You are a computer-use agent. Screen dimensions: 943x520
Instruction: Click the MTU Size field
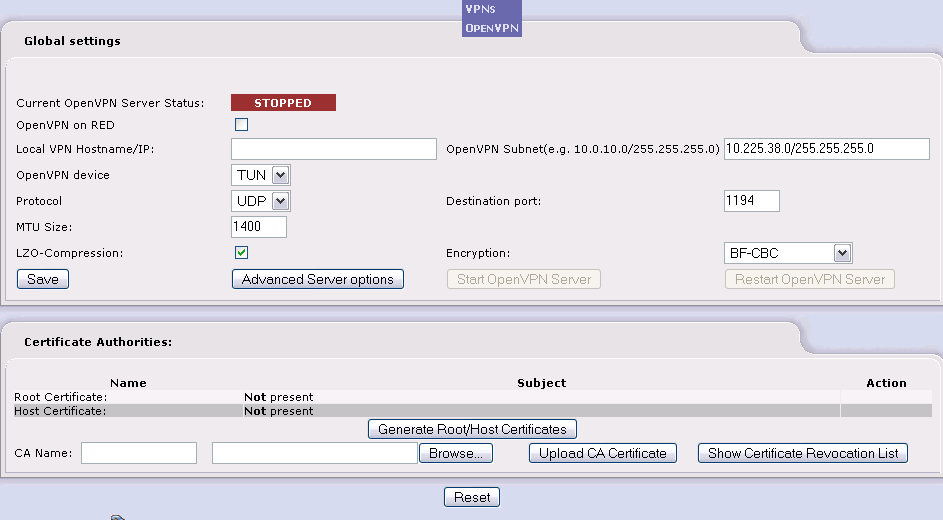pyautogui.click(x=259, y=227)
